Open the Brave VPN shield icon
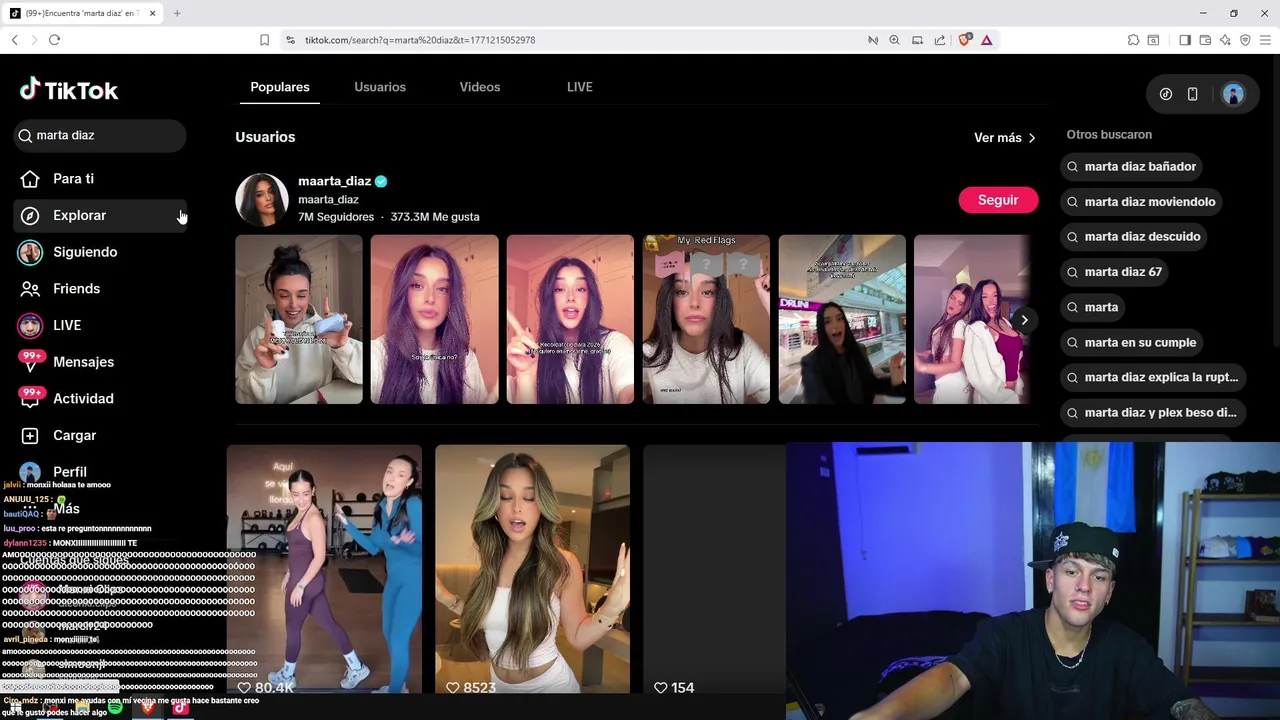This screenshot has width=1280, height=720. point(1245,40)
